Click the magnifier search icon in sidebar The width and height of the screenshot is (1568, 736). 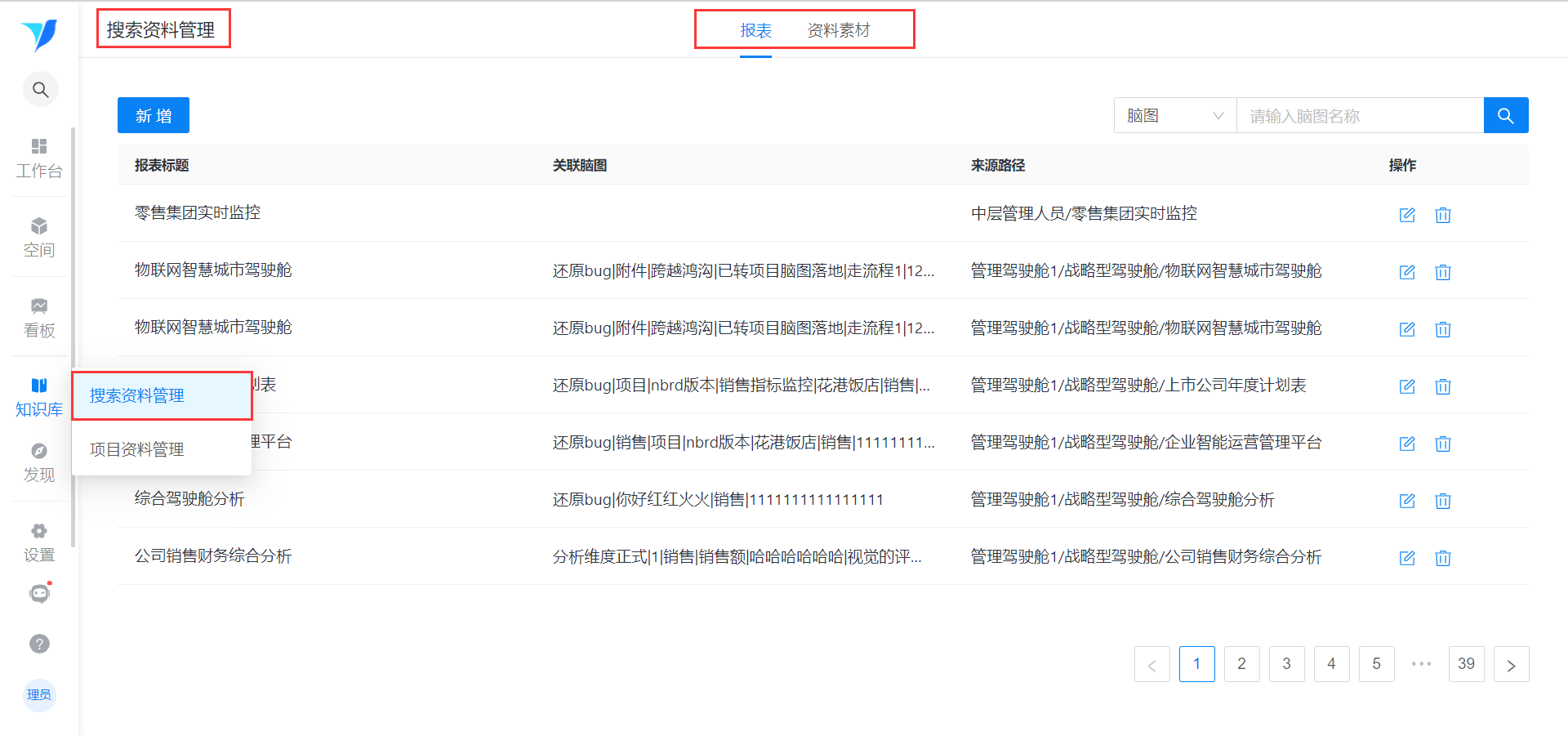pyautogui.click(x=40, y=90)
